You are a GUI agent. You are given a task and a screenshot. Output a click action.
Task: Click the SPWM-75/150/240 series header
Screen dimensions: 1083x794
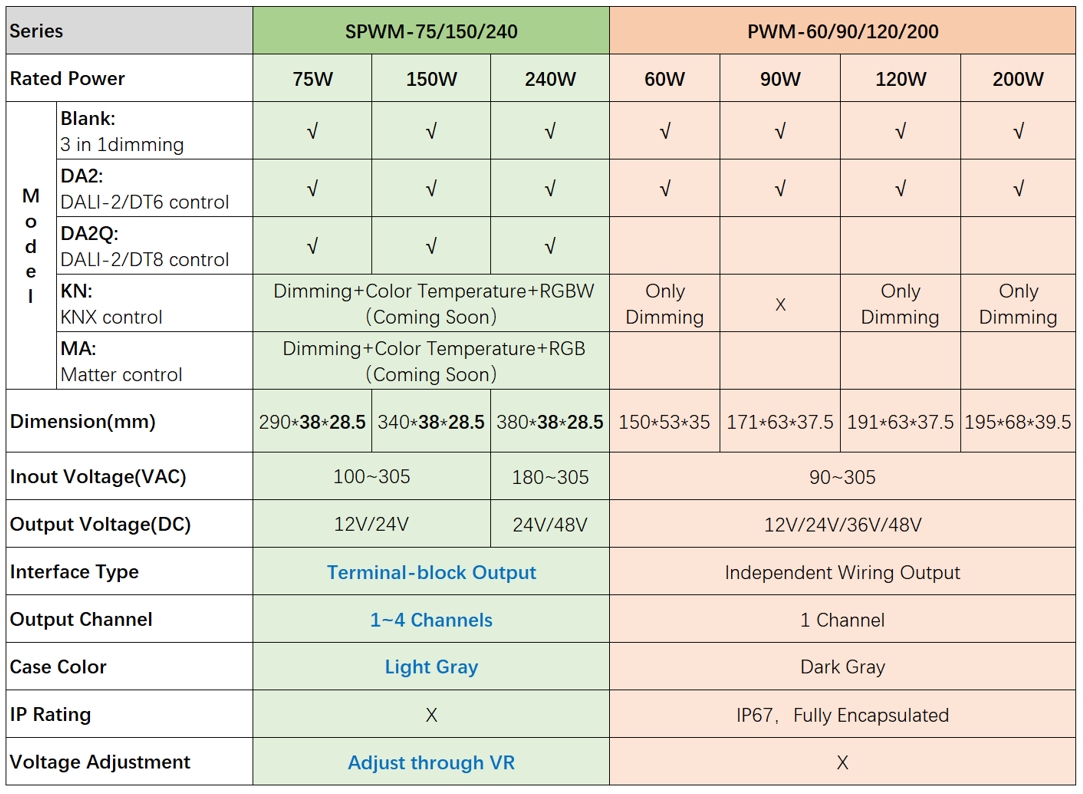coord(431,31)
